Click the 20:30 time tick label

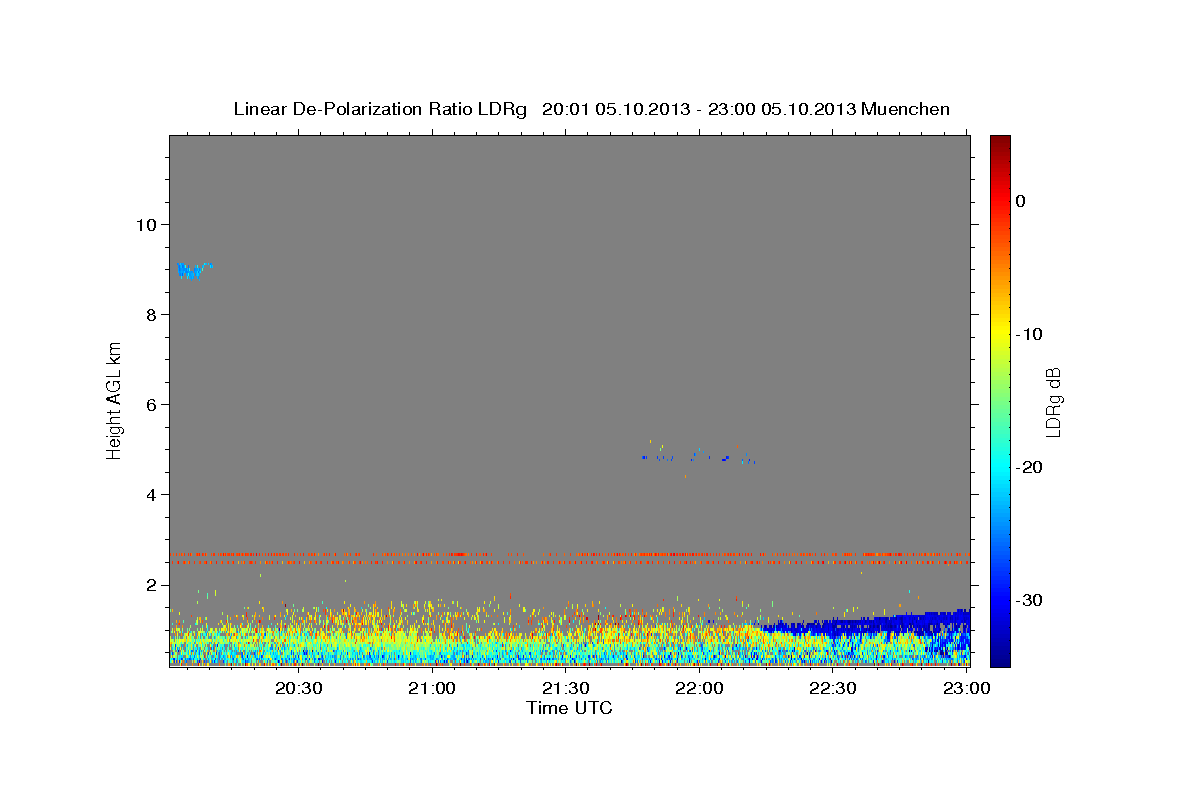(299, 689)
